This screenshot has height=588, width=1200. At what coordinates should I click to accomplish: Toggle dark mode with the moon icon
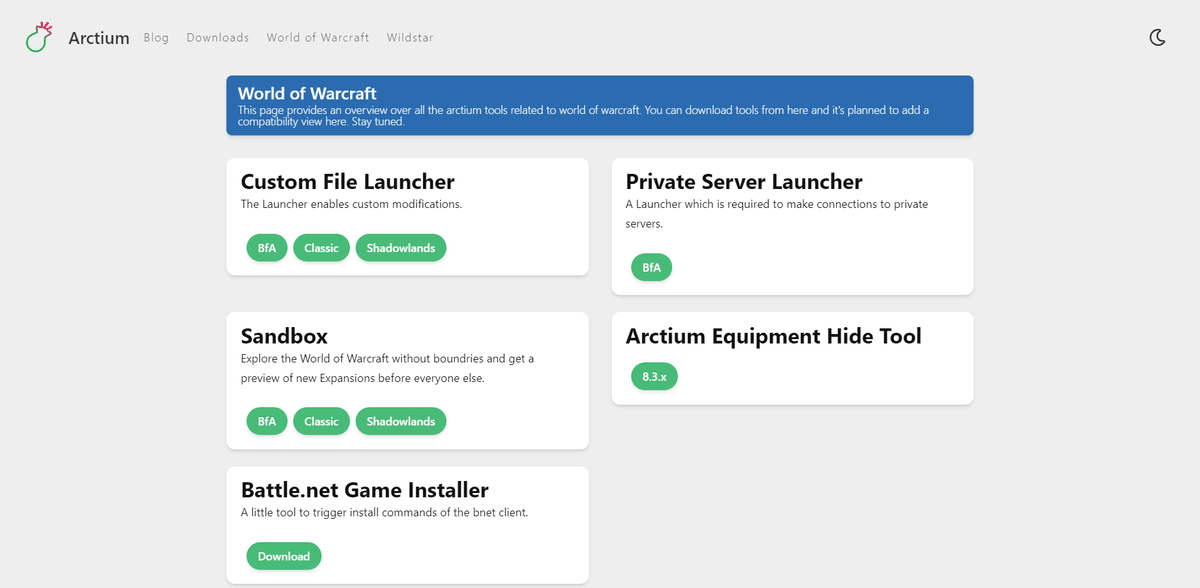1157,37
